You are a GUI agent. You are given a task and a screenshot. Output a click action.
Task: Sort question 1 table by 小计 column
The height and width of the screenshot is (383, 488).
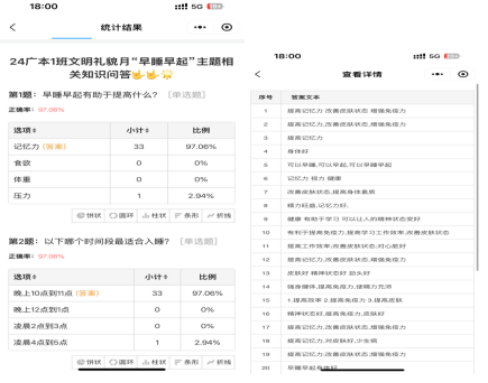click(x=138, y=130)
